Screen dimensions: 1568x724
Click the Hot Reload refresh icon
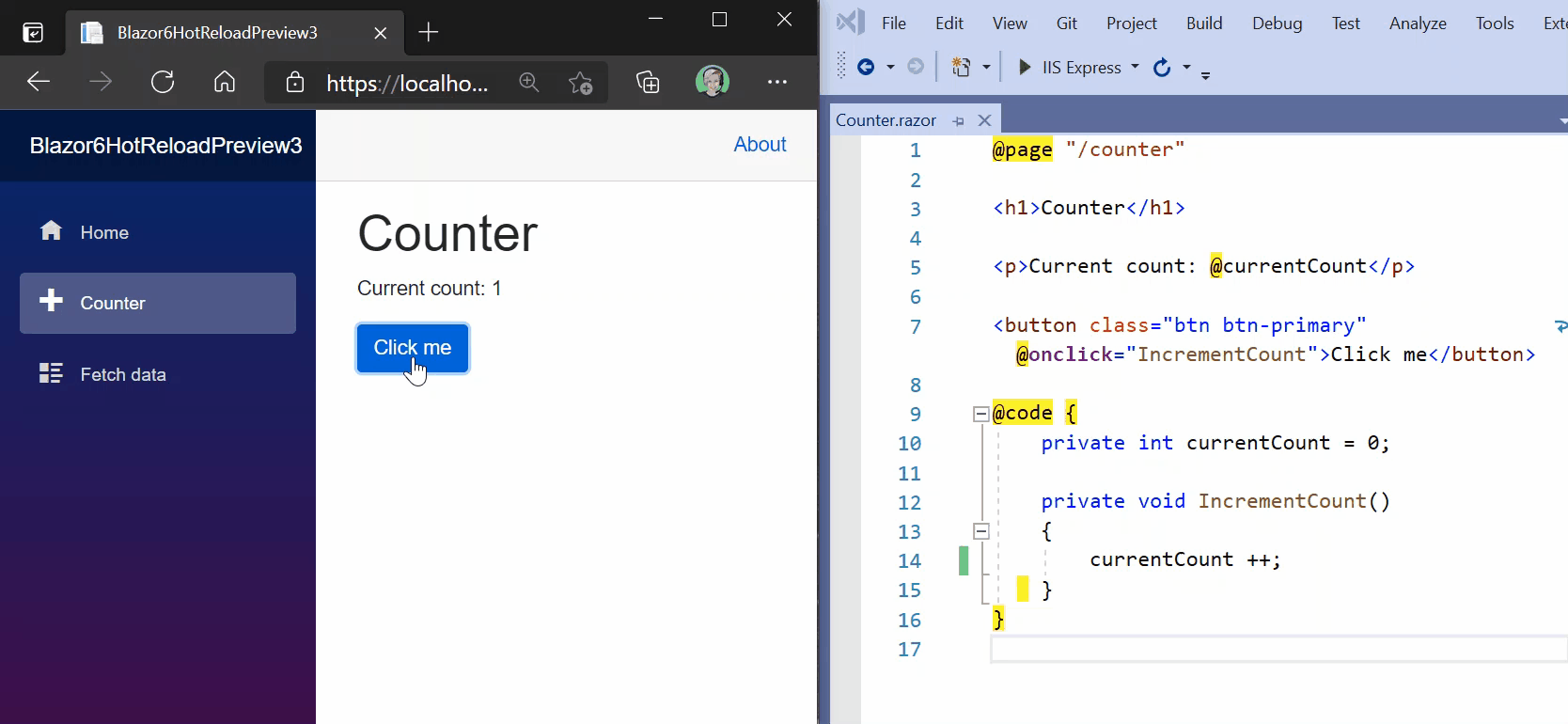[x=1162, y=67]
